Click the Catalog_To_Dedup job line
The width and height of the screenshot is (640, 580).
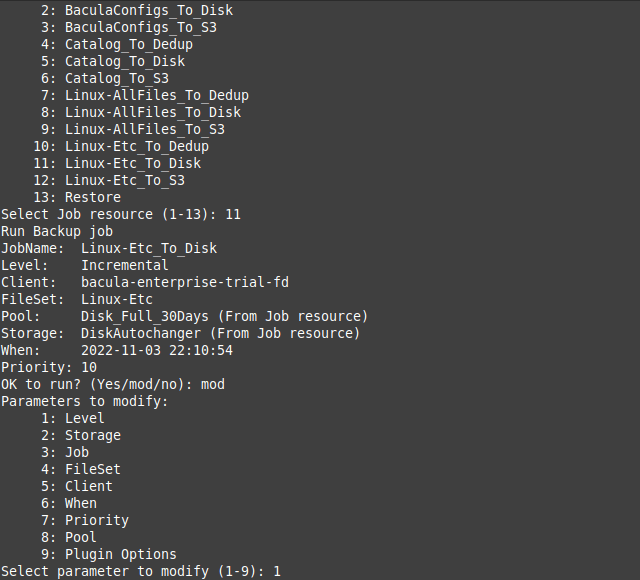117,44
